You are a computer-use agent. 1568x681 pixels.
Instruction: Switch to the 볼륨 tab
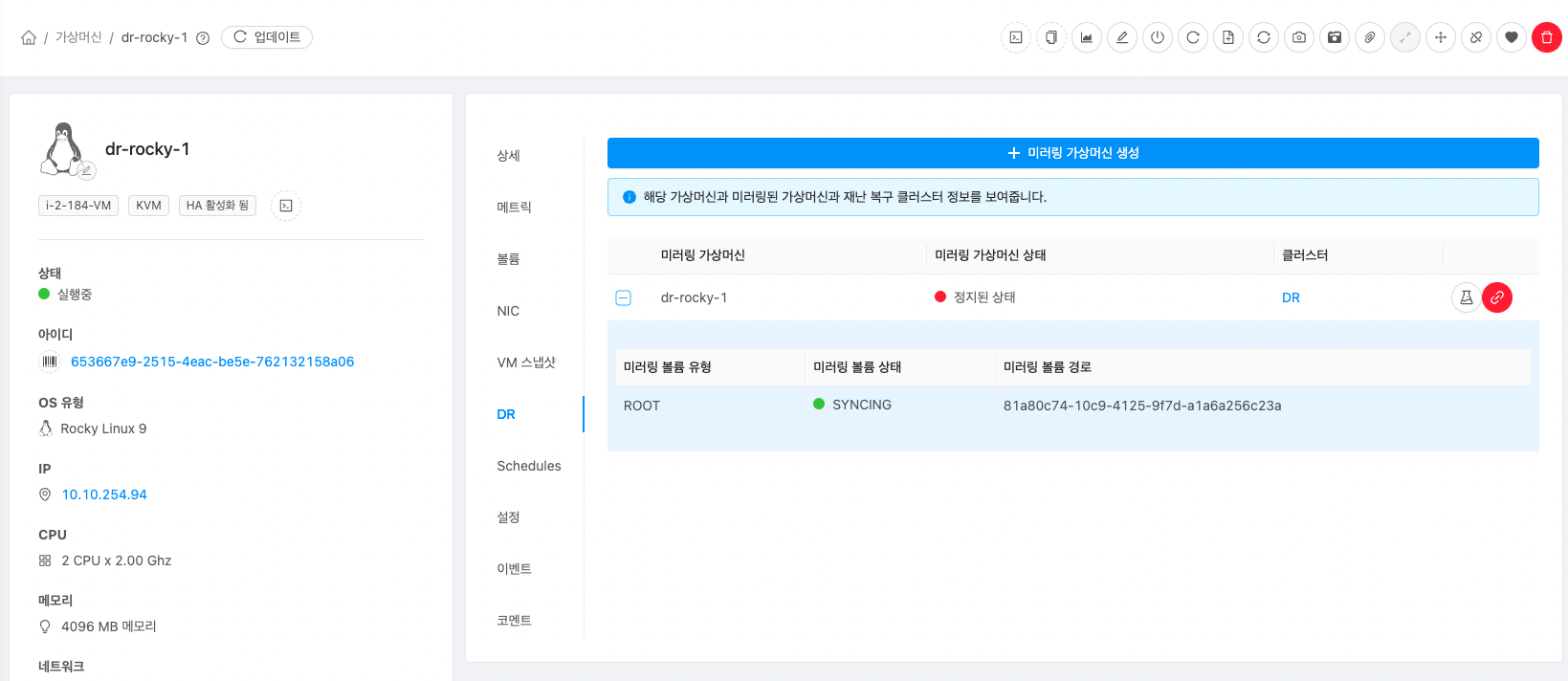pos(508,259)
